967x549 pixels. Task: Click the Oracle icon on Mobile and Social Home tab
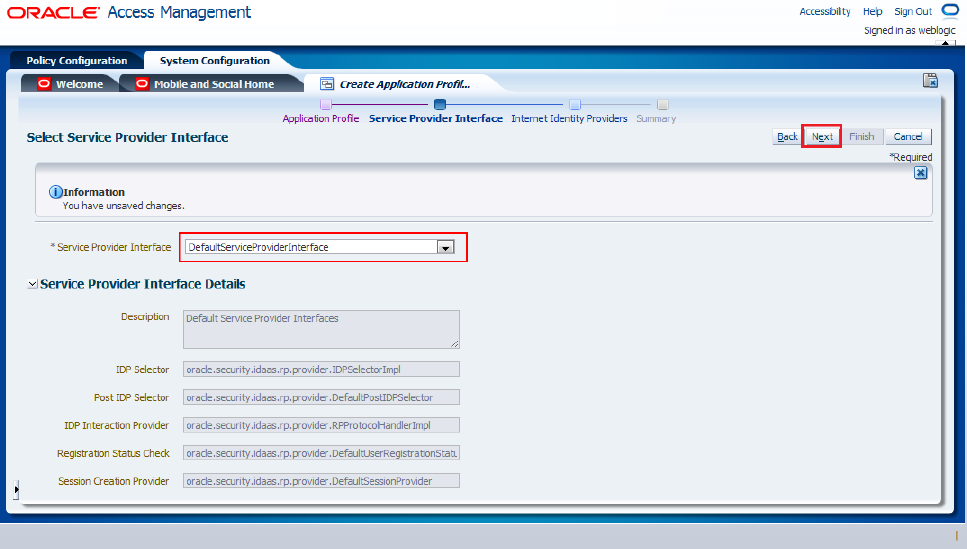pyautogui.click(x=142, y=84)
